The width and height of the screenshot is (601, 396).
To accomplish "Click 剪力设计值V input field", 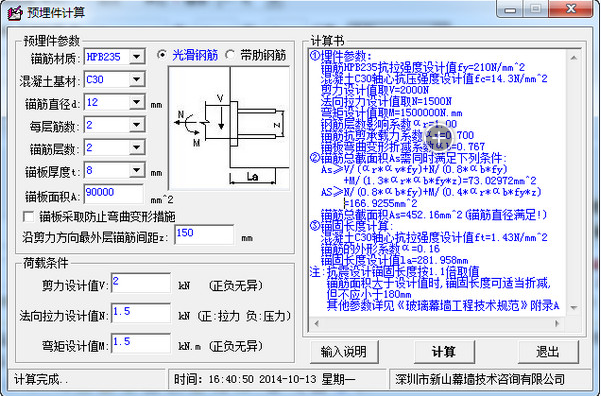I will [x=141, y=283].
